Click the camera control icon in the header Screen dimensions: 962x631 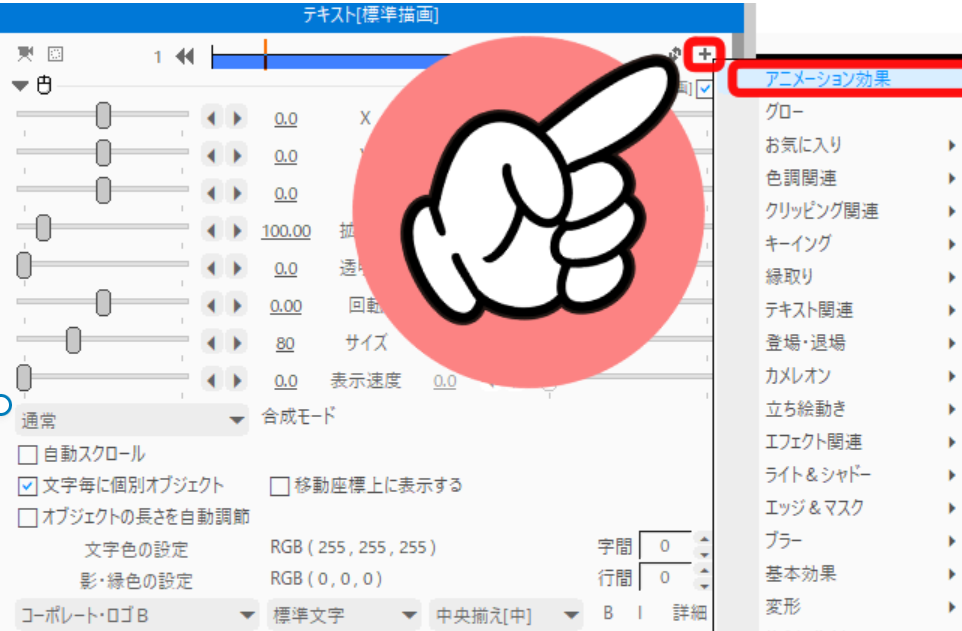(25, 54)
